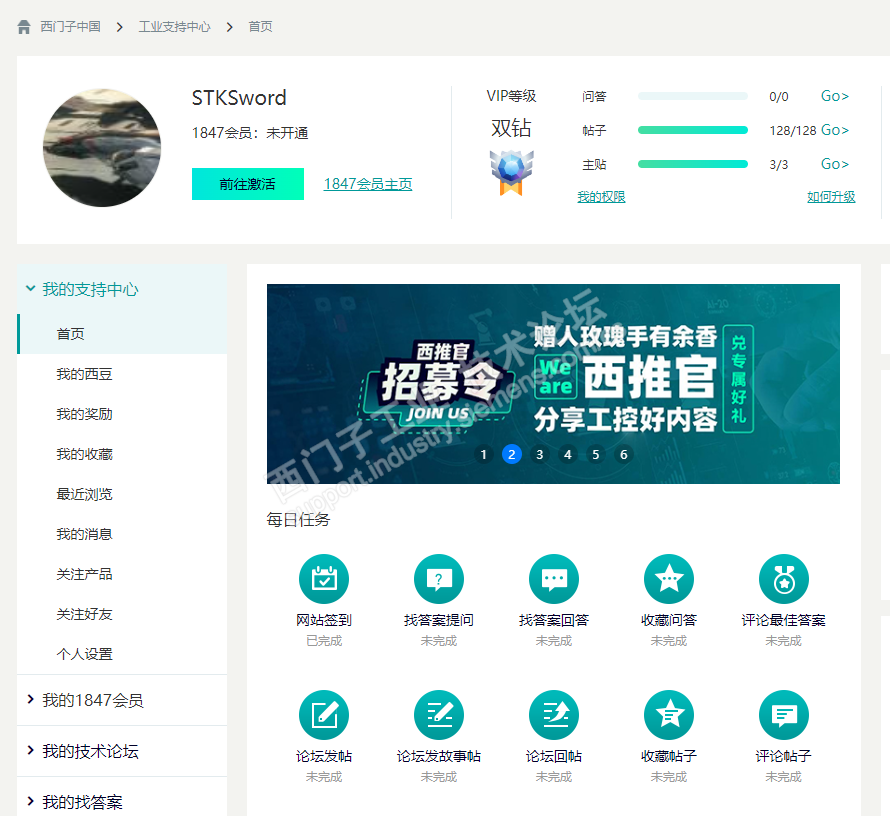The width and height of the screenshot is (890, 816).
Task: Open the 网站签到 daily task icon
Action: [x=324, y=579]
